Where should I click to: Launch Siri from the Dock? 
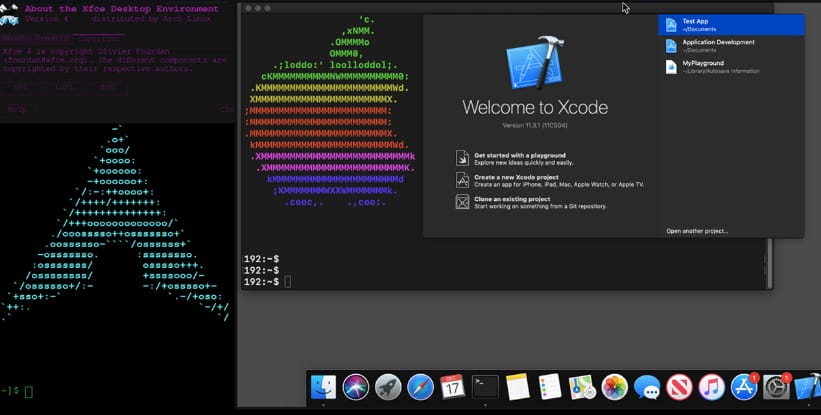pyautogui.click(x=356, y=388)
